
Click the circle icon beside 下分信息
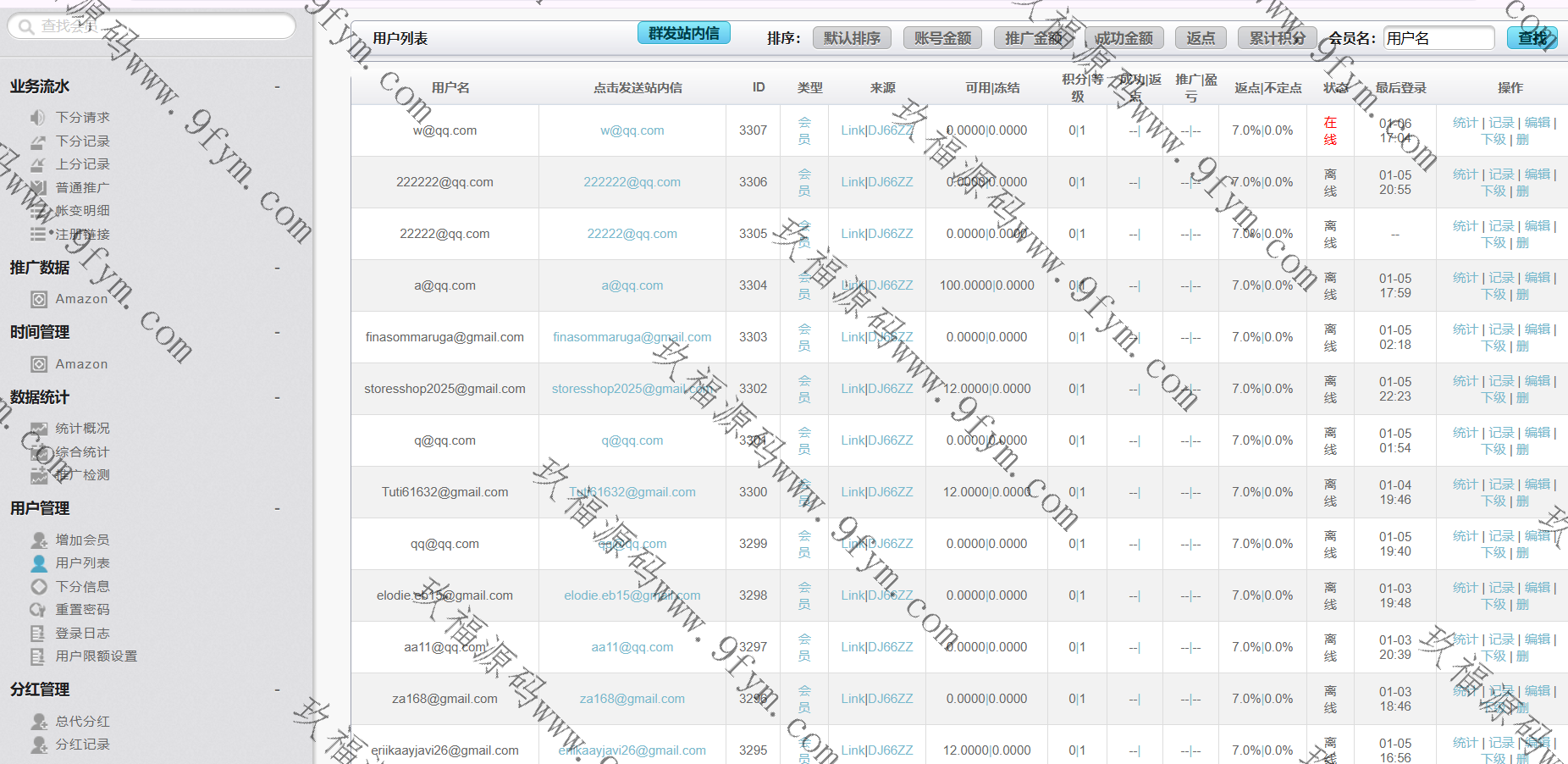[x=39, y=586]
